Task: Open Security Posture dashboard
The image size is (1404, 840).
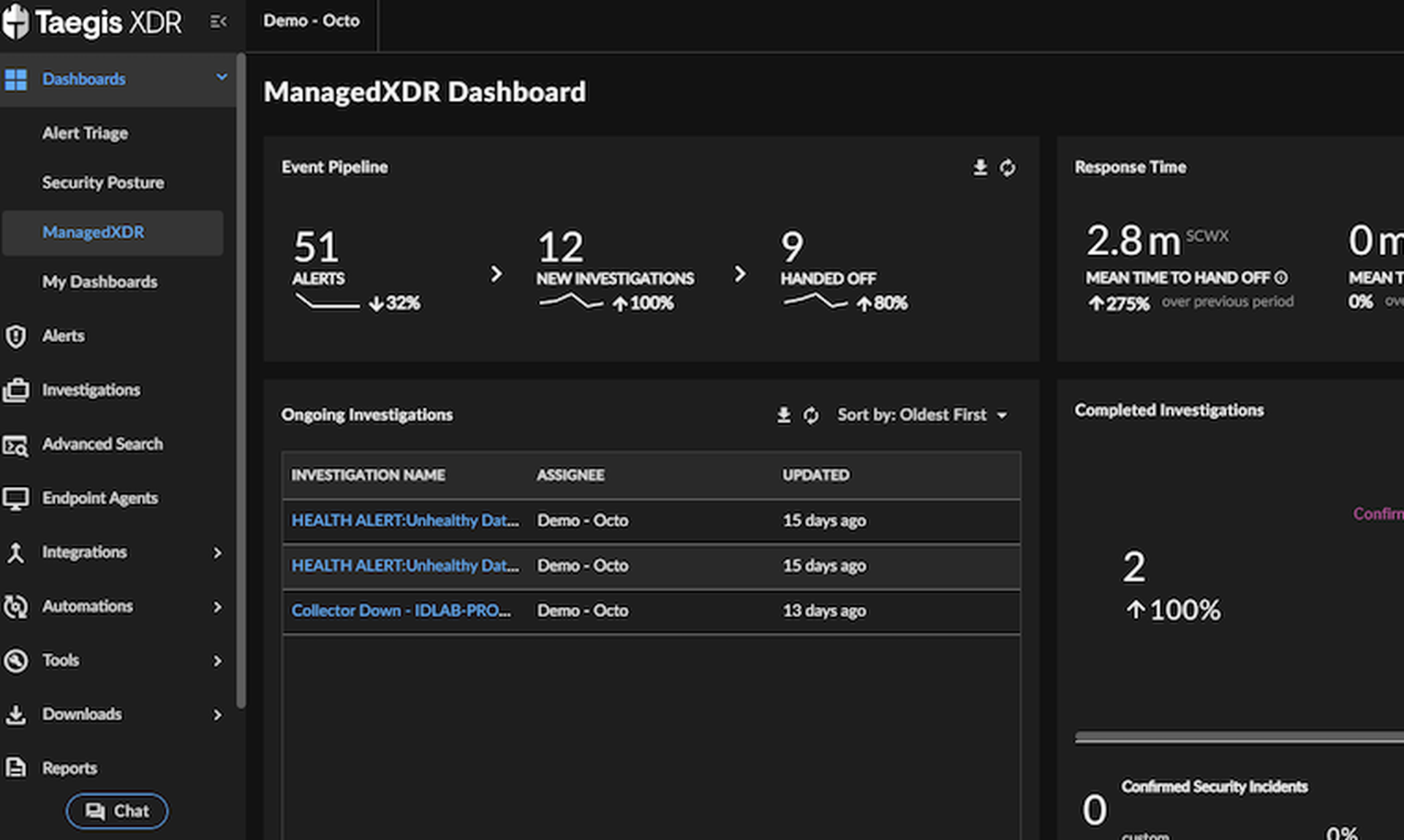Action: 103,183
